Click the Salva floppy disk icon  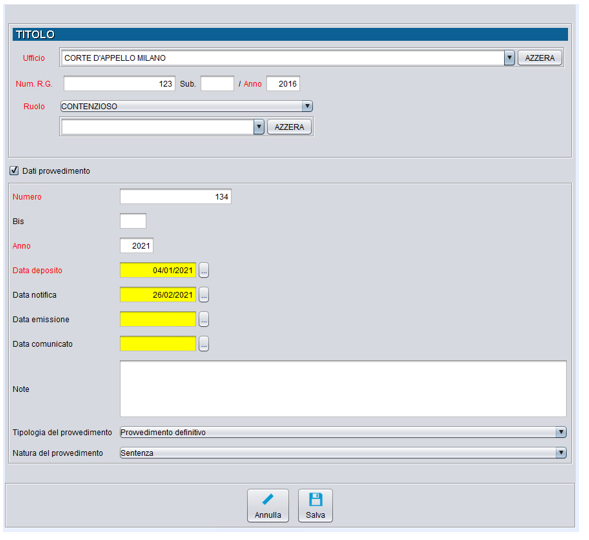[x=315, y=499]
